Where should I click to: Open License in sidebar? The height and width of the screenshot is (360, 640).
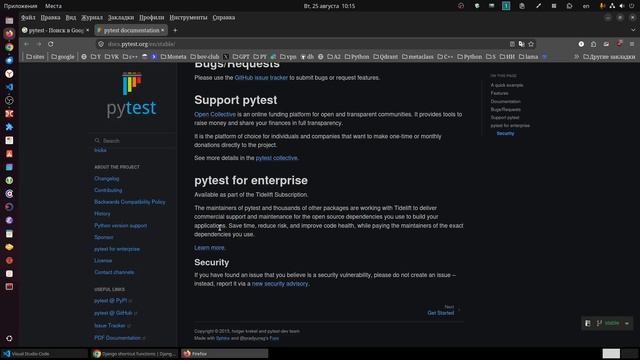103,260
